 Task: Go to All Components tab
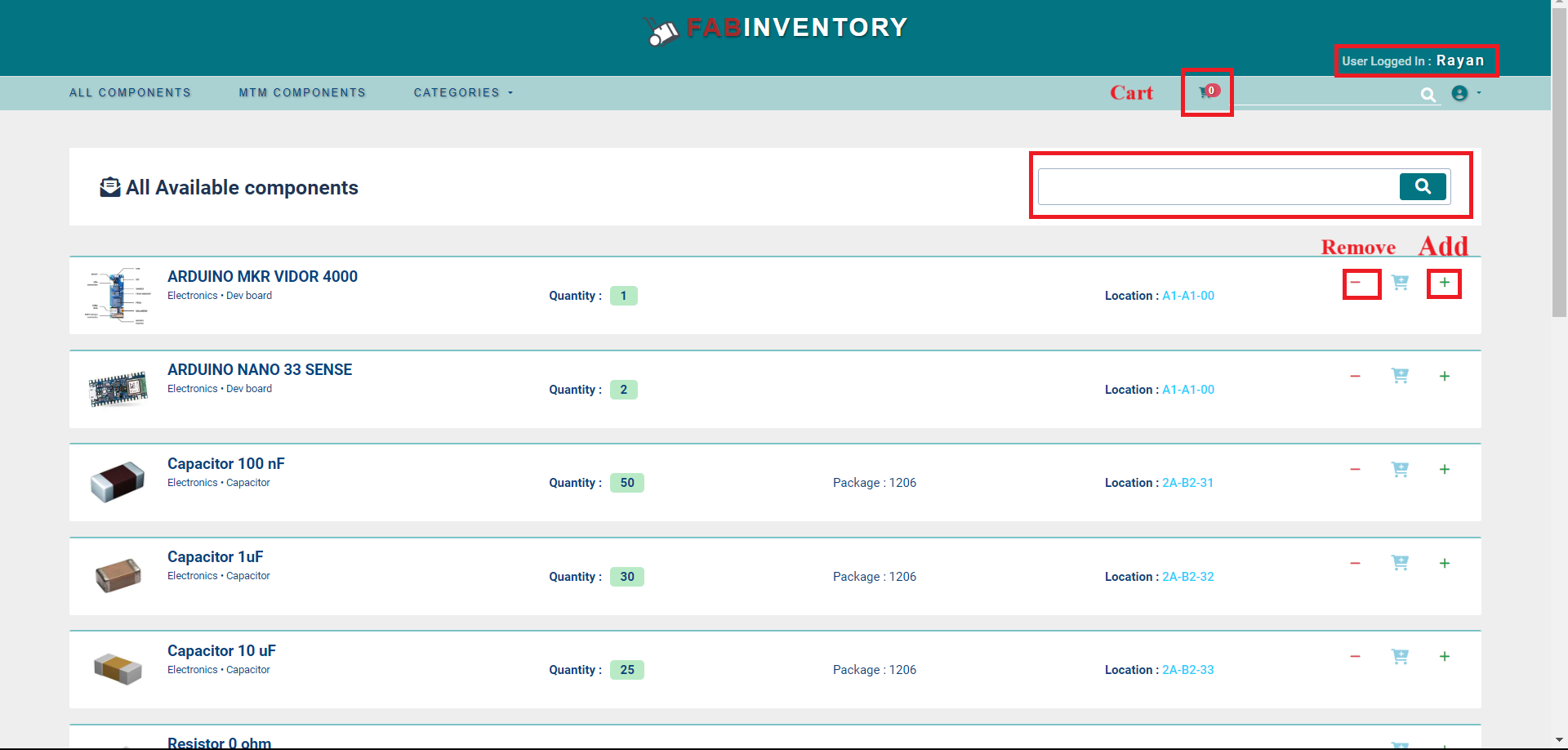pyautogui.click(x=130, y=93)
